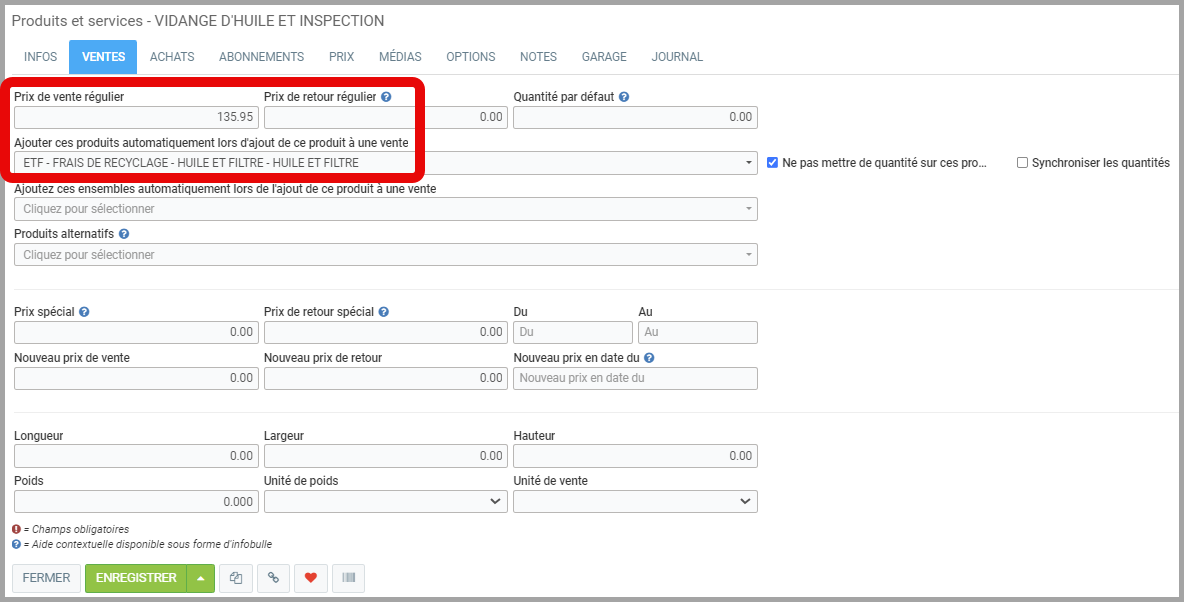Click help icon next to Produits alternatifs
This screenshot has height=602, width=1184.
pyautogui.click(x=124, y=234)
